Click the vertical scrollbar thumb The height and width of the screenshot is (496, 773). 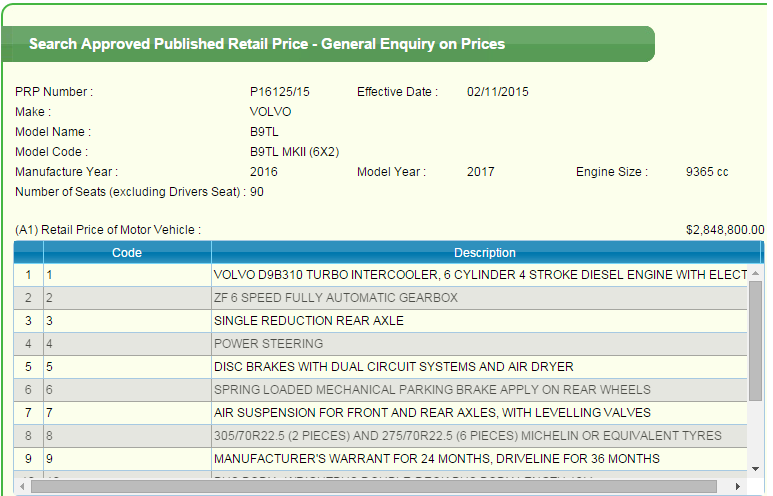click(755, 341)
